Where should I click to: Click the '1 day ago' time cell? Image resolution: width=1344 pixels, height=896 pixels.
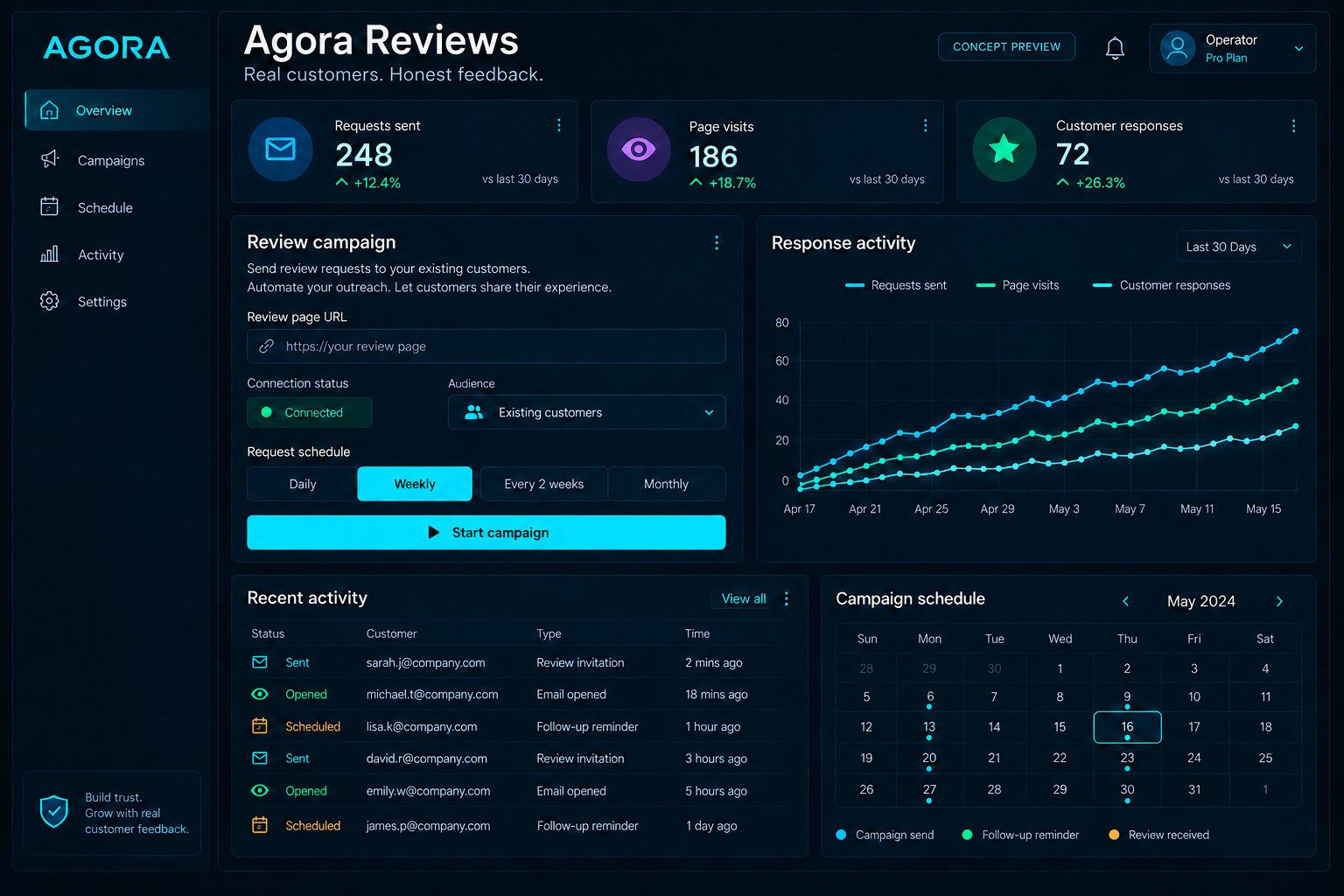click(x=711, y=825)
